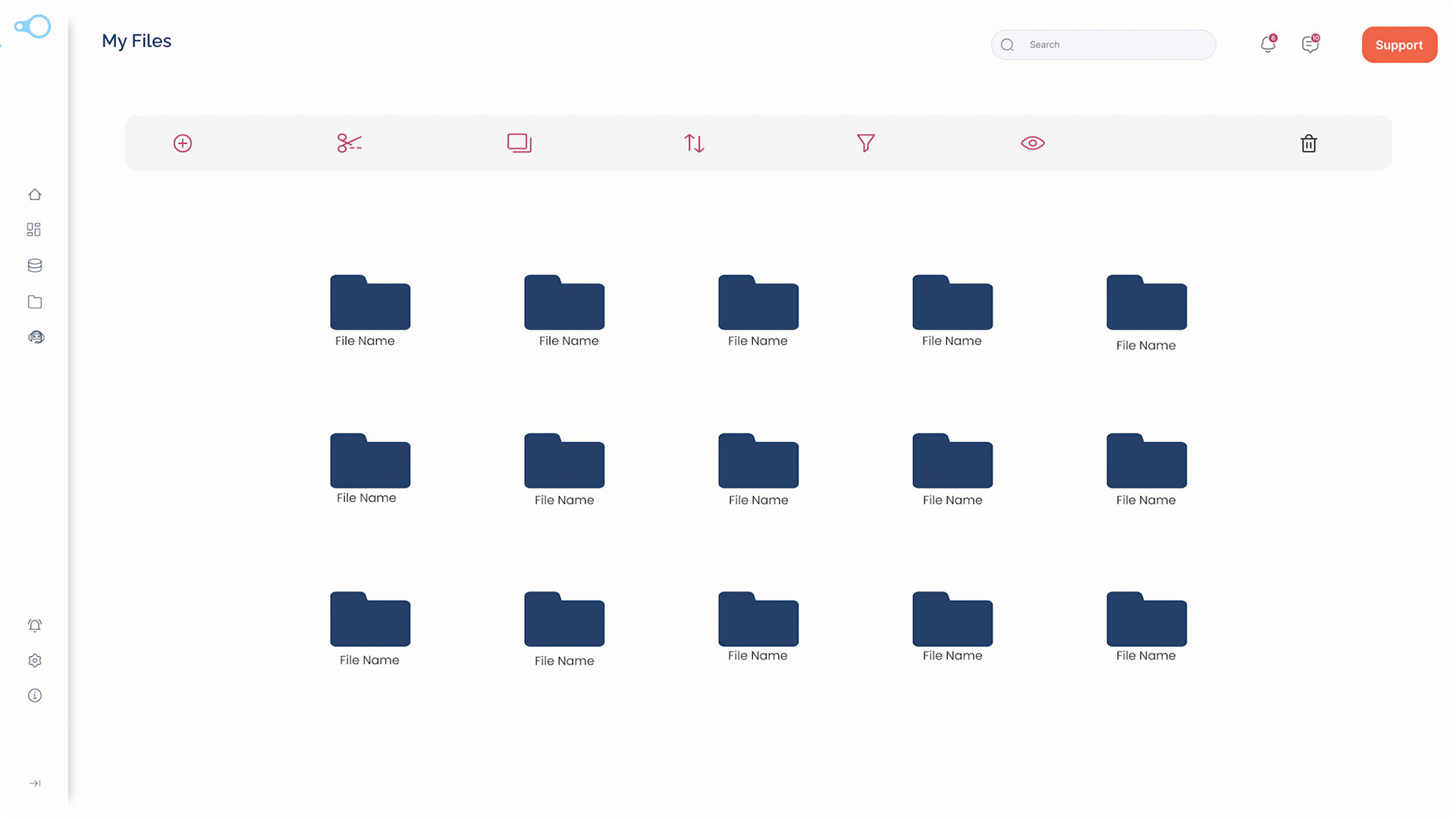This screenshot has height=819, width=1456.
Task: Open notifications bell in header
Action: 1268,45
